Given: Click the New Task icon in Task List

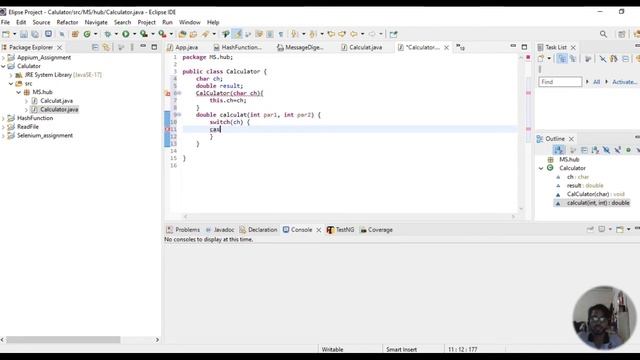Looking at the screenshot, I should 541,59.
